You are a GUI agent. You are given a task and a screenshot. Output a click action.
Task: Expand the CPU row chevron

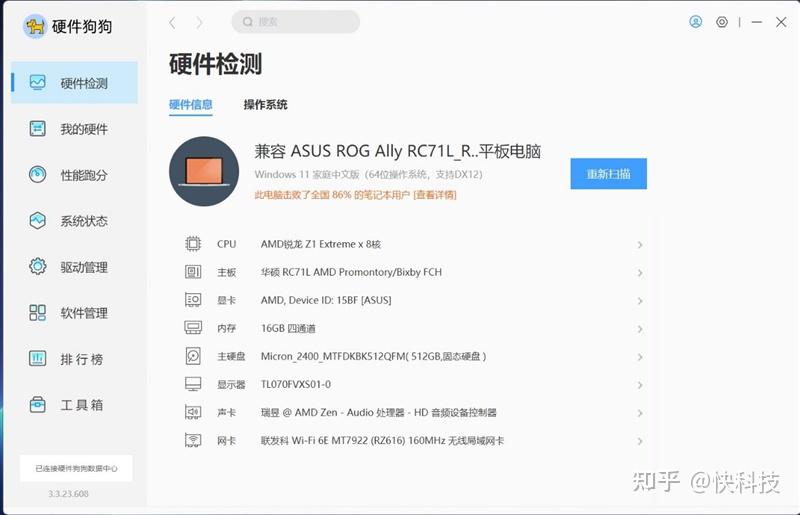[x=639, y=245]
